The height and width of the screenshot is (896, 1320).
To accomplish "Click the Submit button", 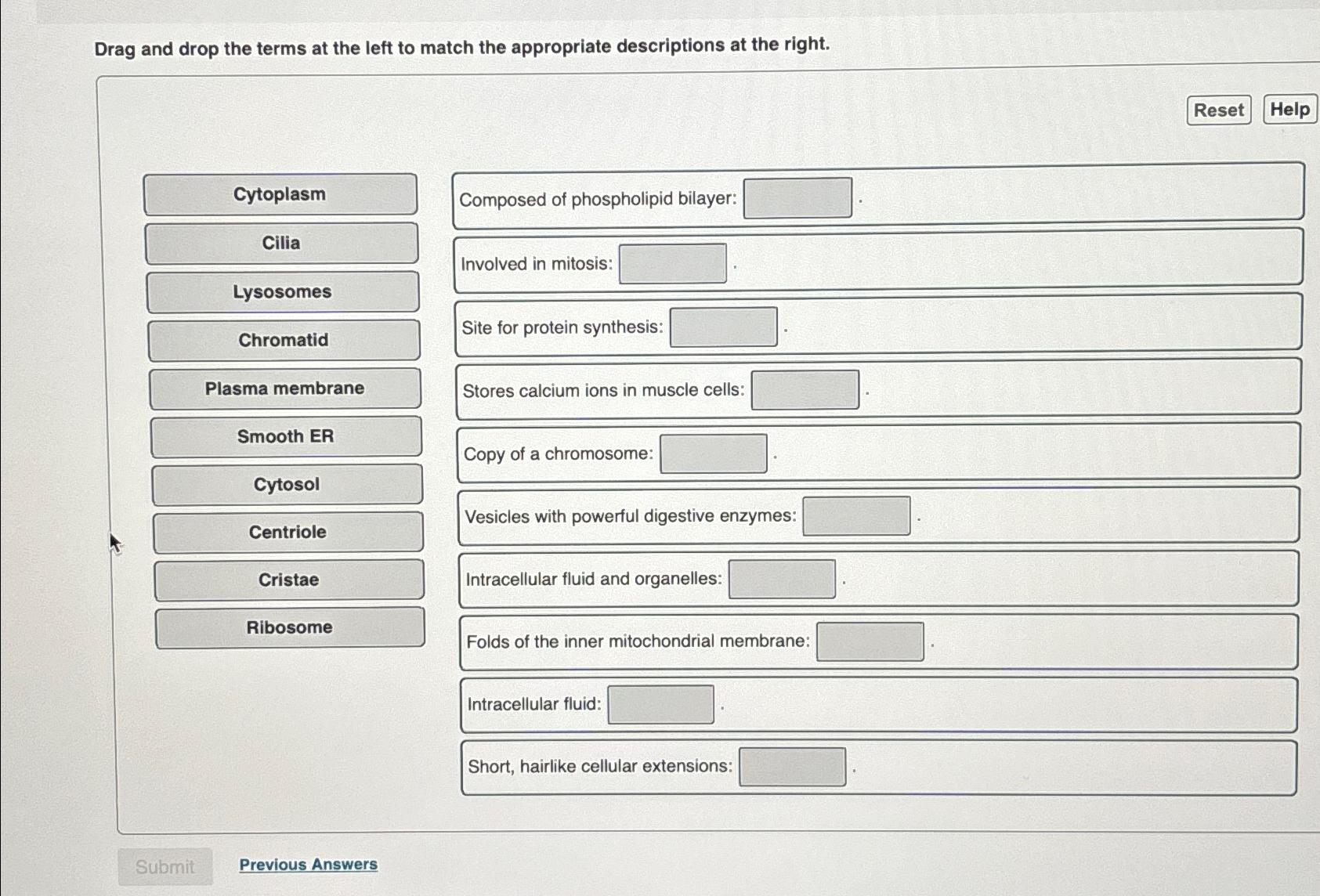I will [165, 866].
